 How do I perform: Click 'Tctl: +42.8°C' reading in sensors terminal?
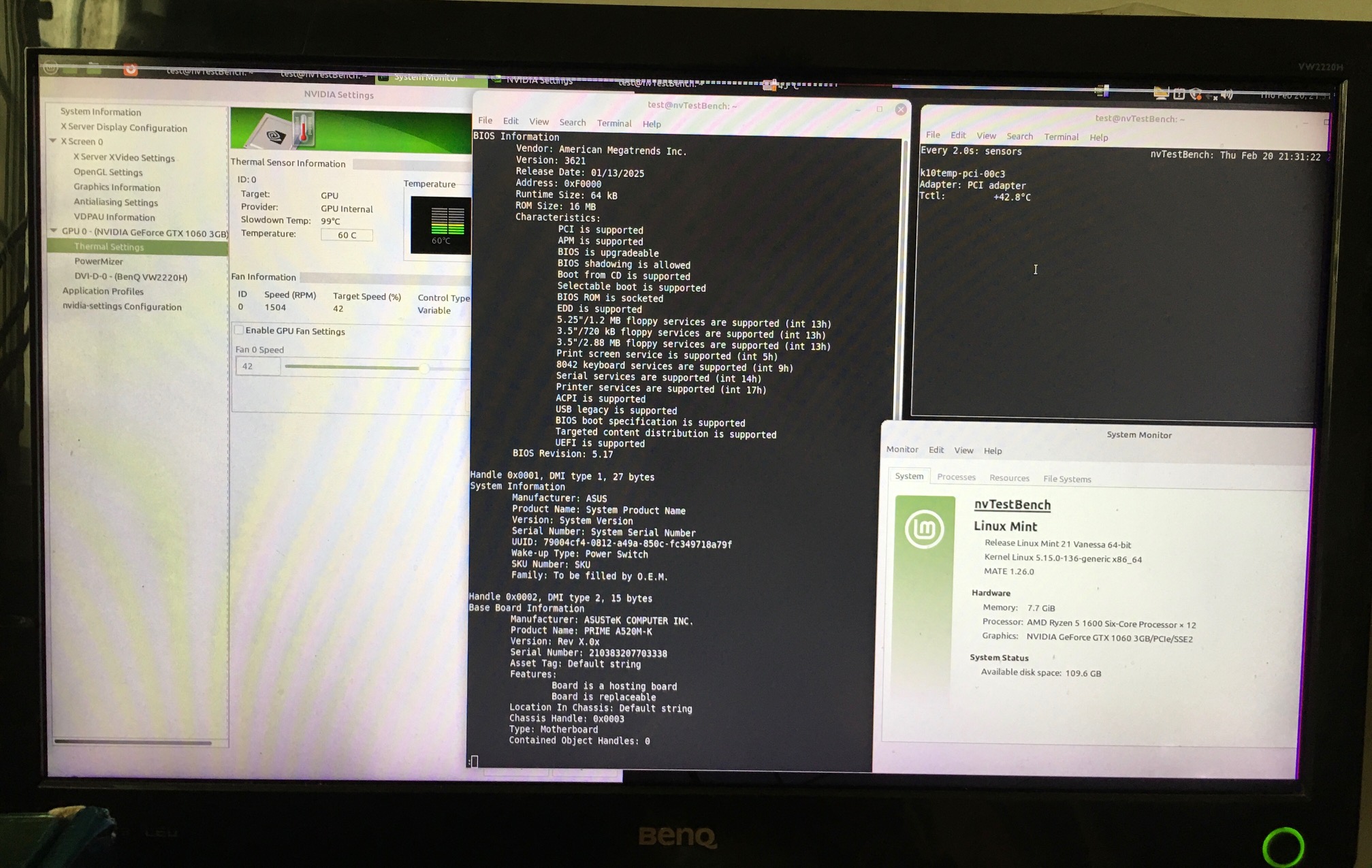975,197
